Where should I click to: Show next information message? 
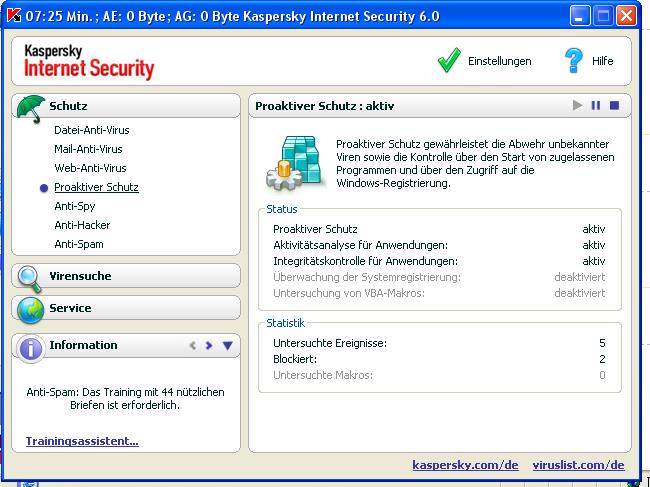coord(209,346)
